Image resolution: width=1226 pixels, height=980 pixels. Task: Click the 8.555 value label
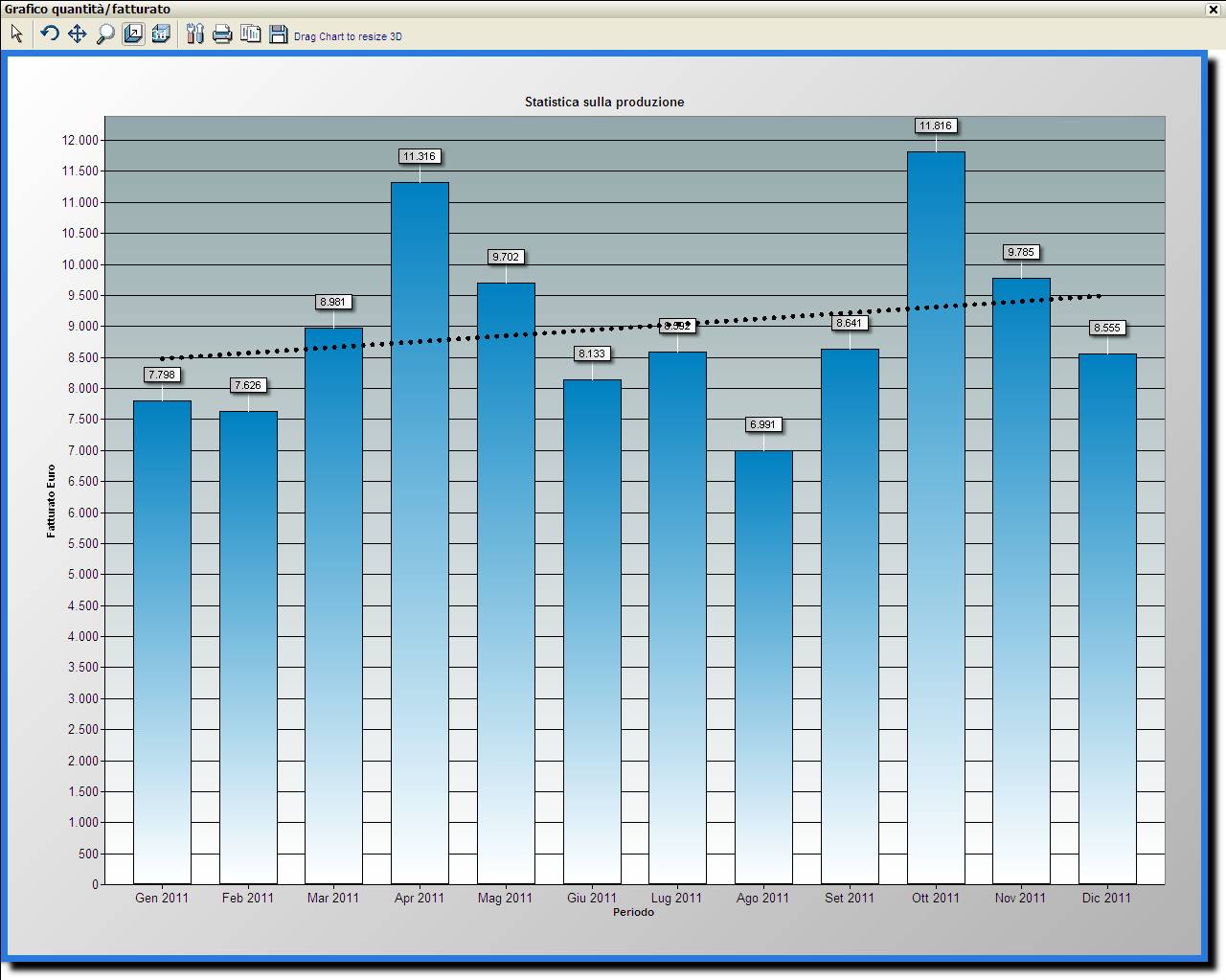click(x=1107, y=328)
